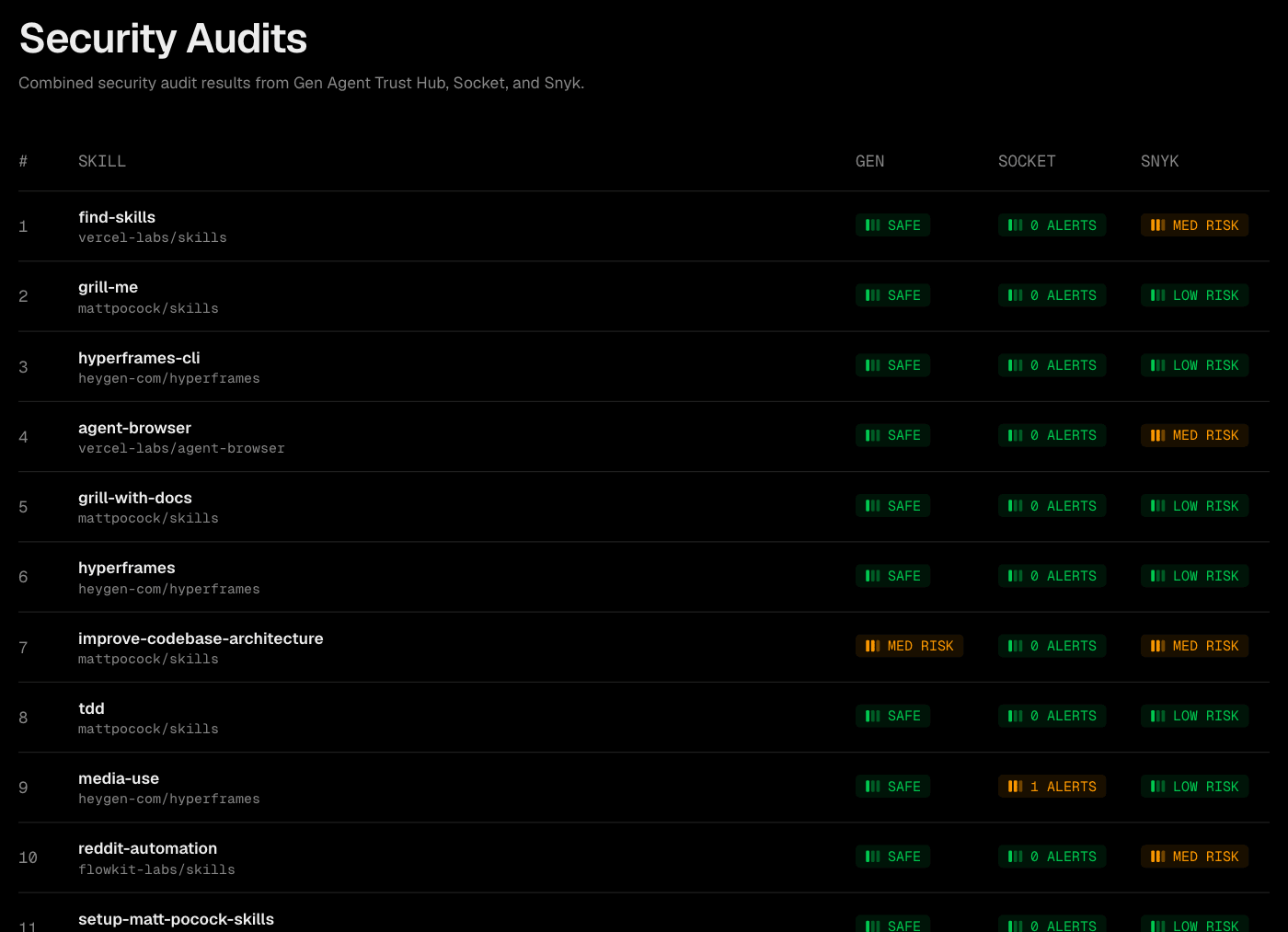Click the GEN column header

869,161
